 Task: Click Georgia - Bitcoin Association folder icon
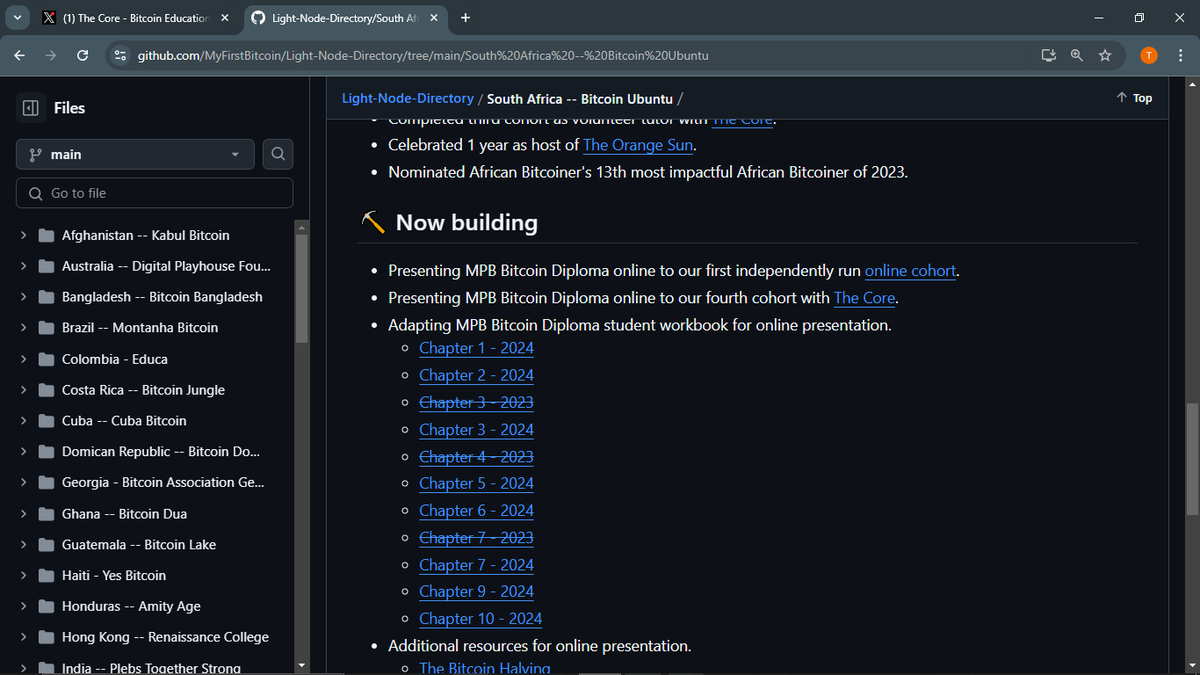click(46, 483)
